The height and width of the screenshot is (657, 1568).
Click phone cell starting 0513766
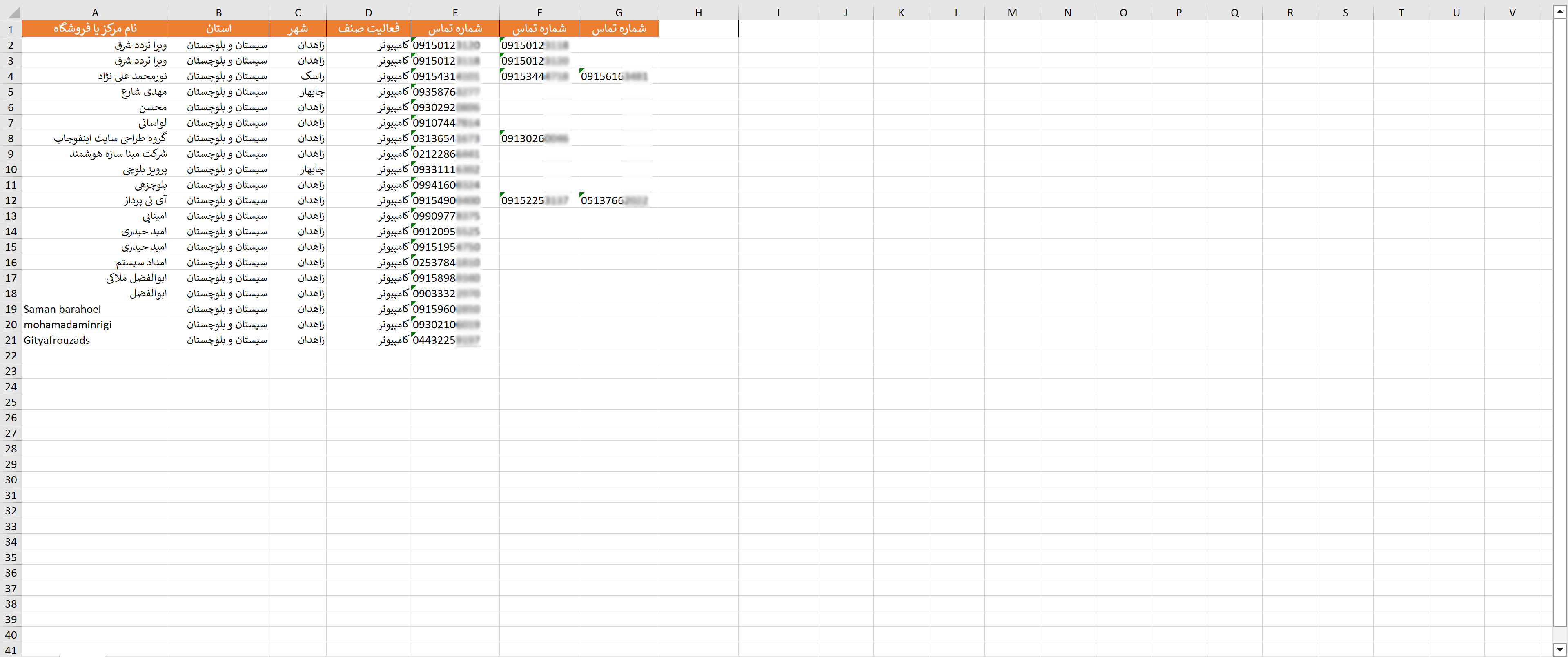[x=619, y=200]
